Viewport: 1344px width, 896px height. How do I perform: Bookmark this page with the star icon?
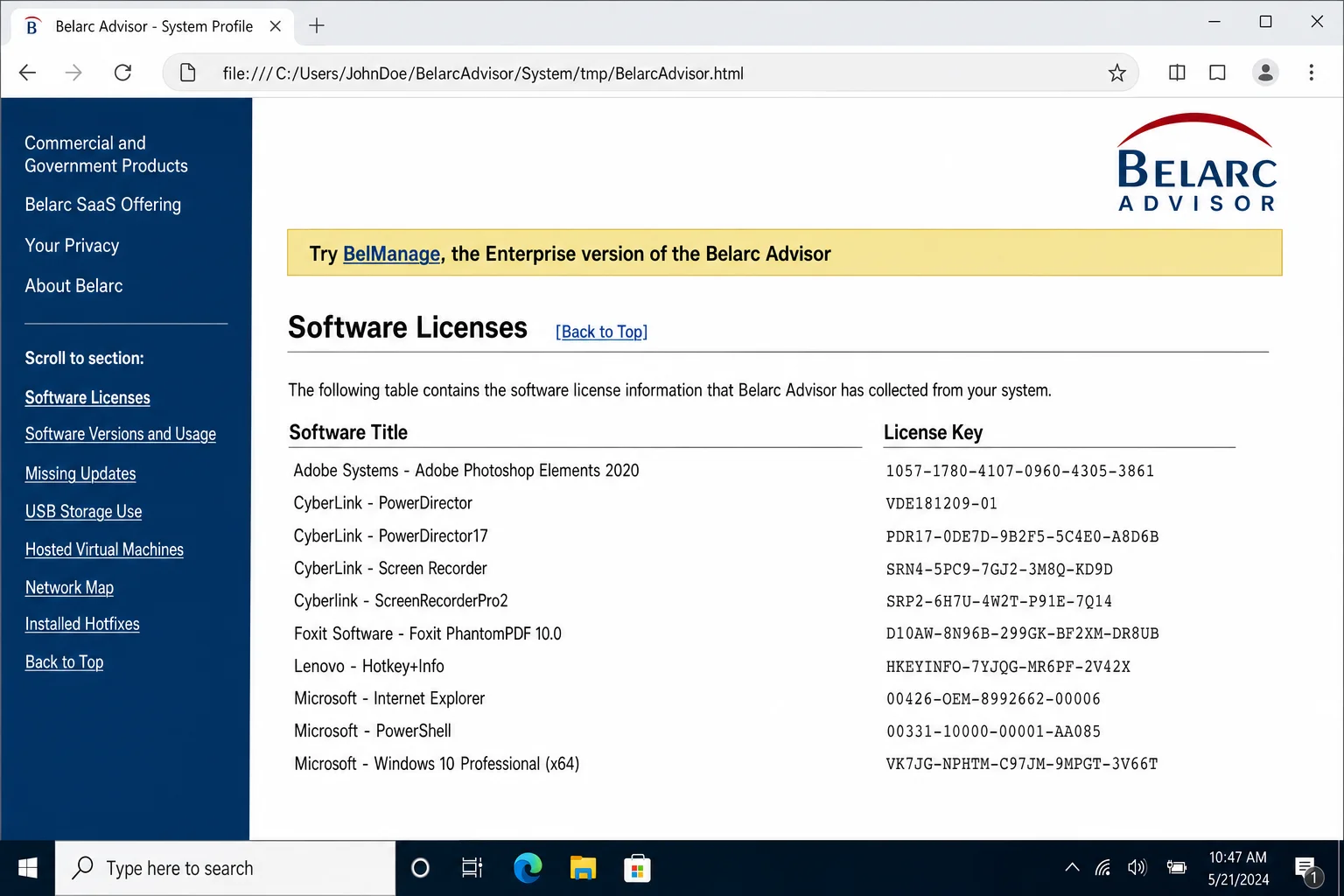[x=1116, y=73]
